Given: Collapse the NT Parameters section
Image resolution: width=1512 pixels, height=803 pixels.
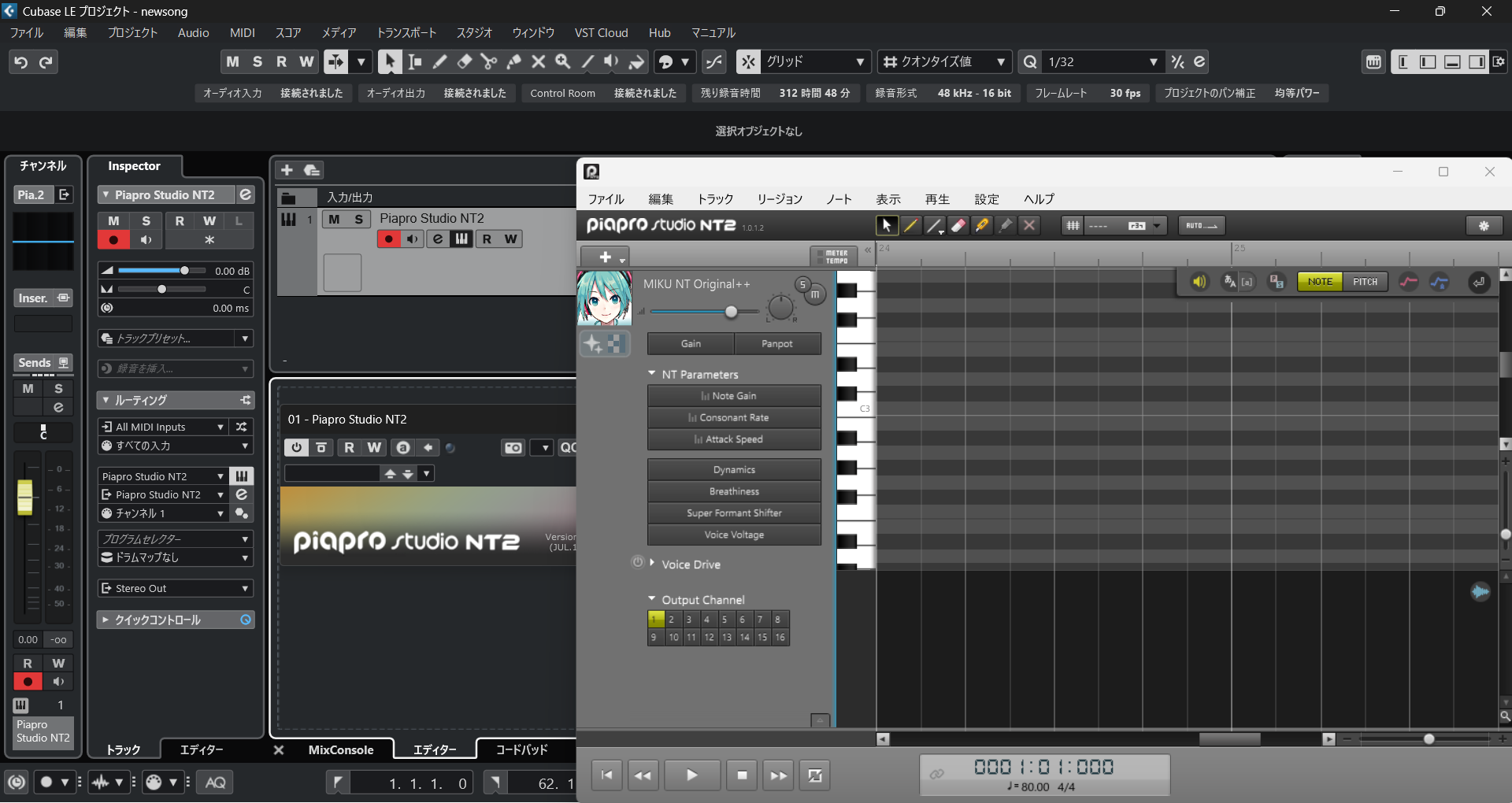Looking at the screenshot, I should (x=651, y=373).
